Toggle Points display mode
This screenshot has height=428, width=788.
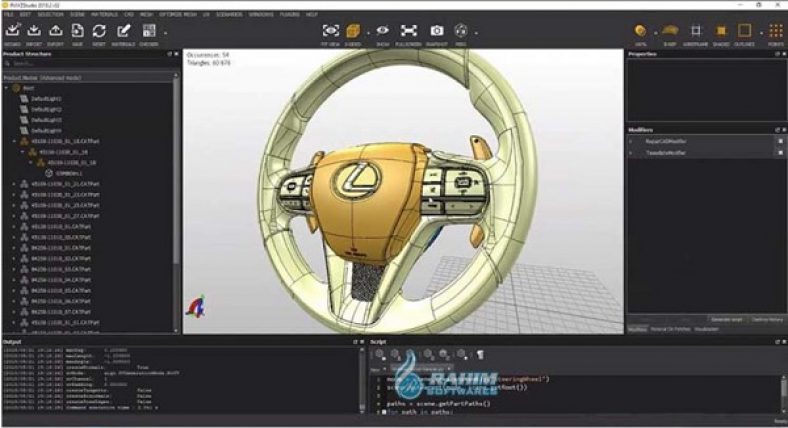(776, 31)
